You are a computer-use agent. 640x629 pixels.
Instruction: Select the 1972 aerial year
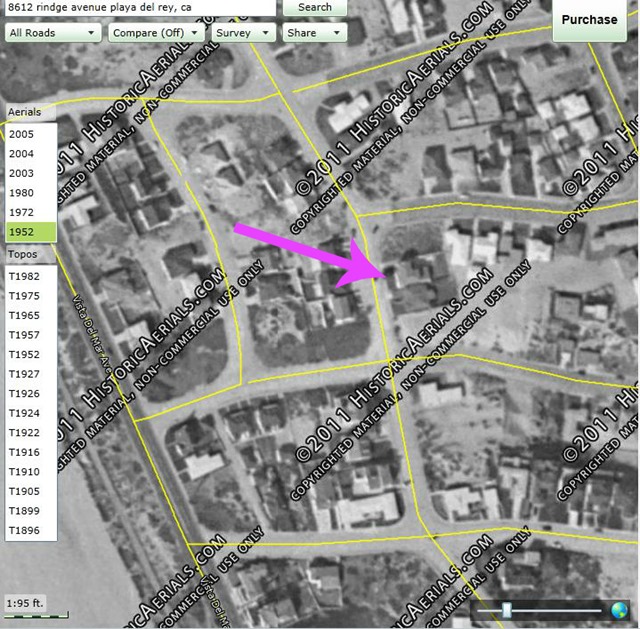[x=31, y=212]
